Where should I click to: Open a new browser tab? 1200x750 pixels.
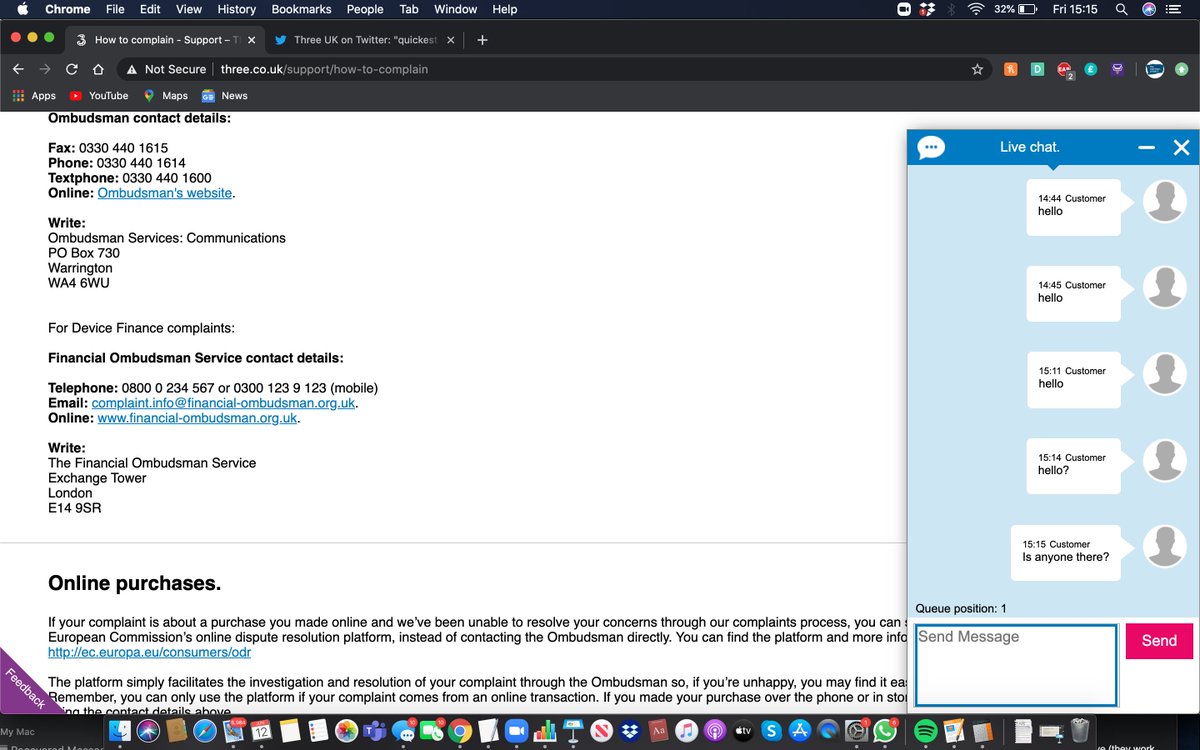[x=482, y=40]
